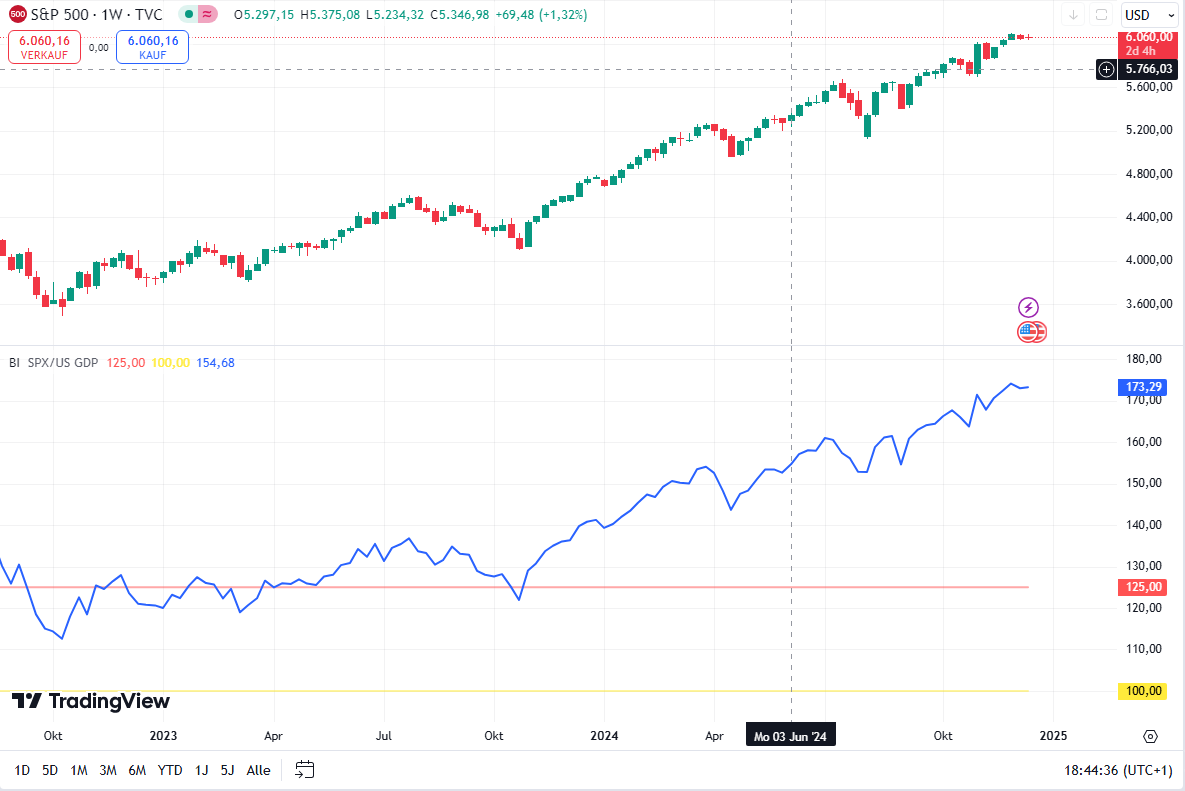The image size is (1185, 791).
Task: Click the BI label in indicator legend
Action: click(14, 363)
